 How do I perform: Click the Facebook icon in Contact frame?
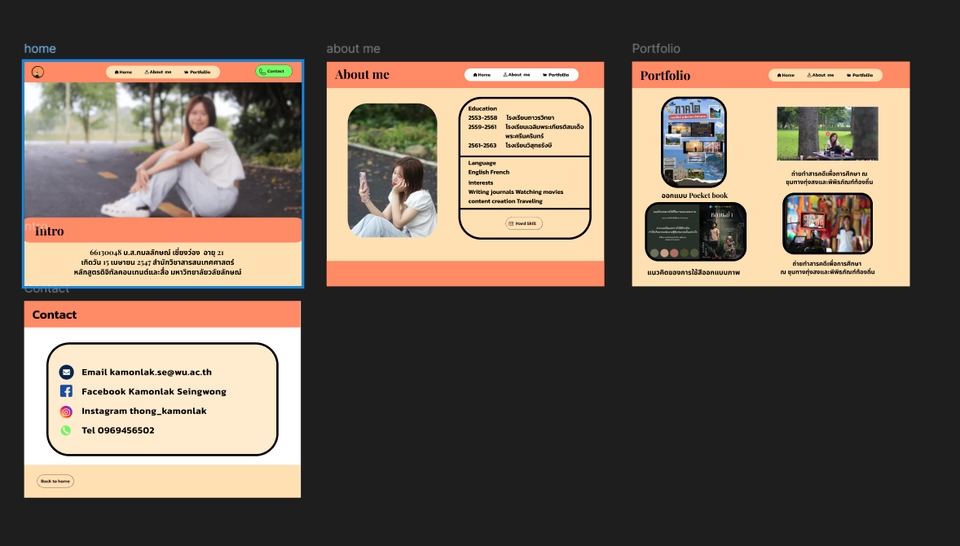click(66, 391)
